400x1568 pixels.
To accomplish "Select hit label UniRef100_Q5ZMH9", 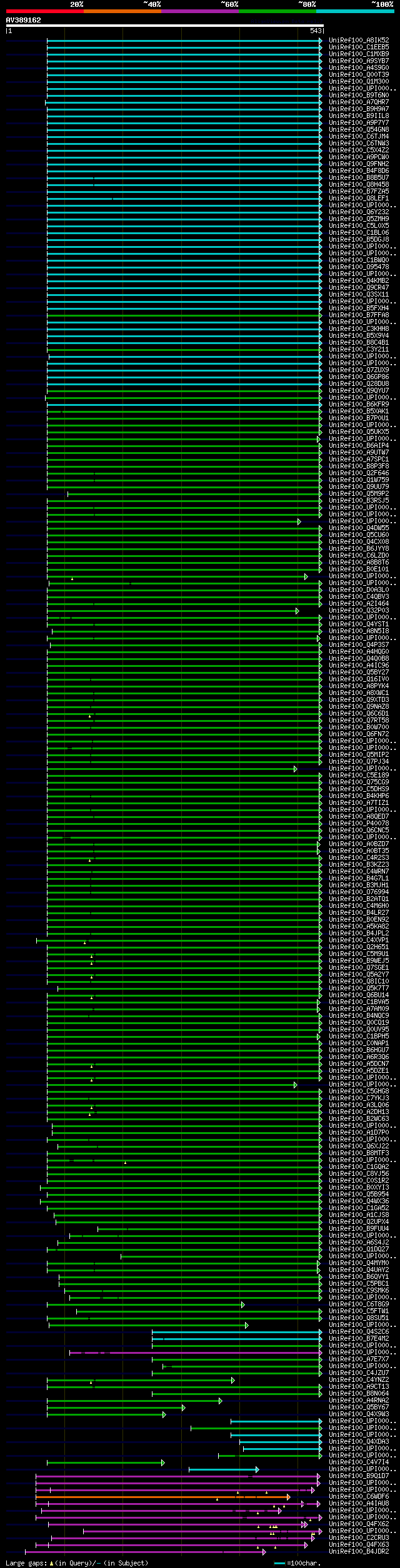I will [359, 219].
